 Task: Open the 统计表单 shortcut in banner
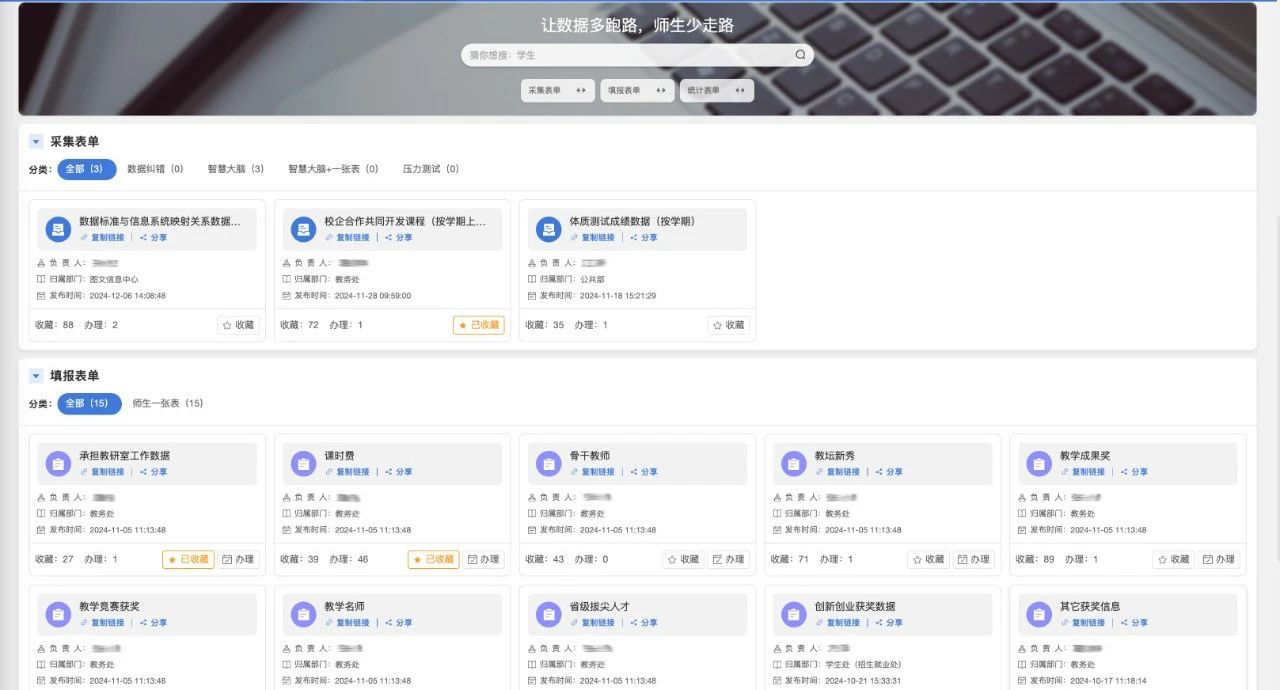pyautogui.click(x=716, y=90)
